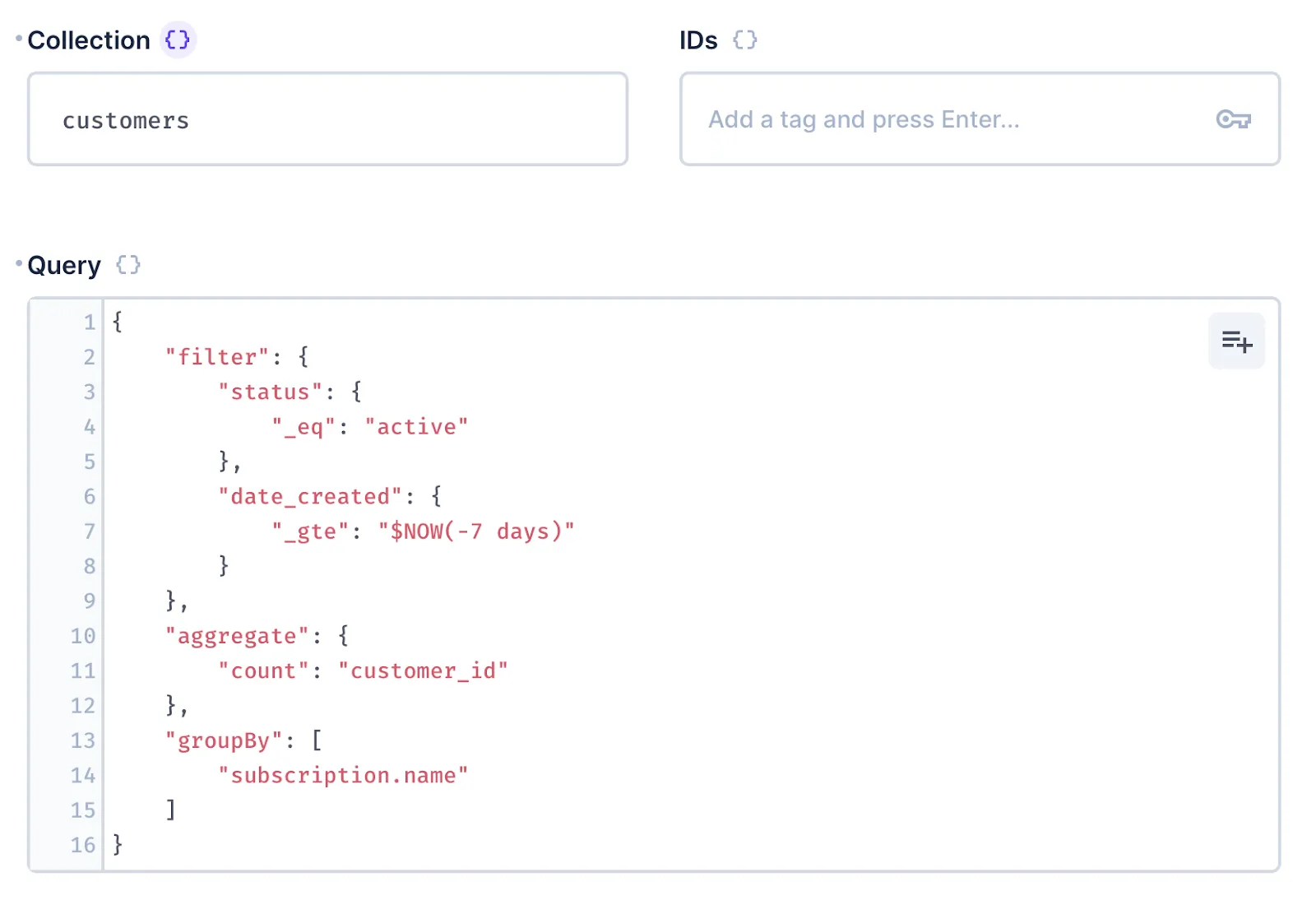Click line number 16 in the editor gutter
1316x900 pixels.
[x=81, y=845]
